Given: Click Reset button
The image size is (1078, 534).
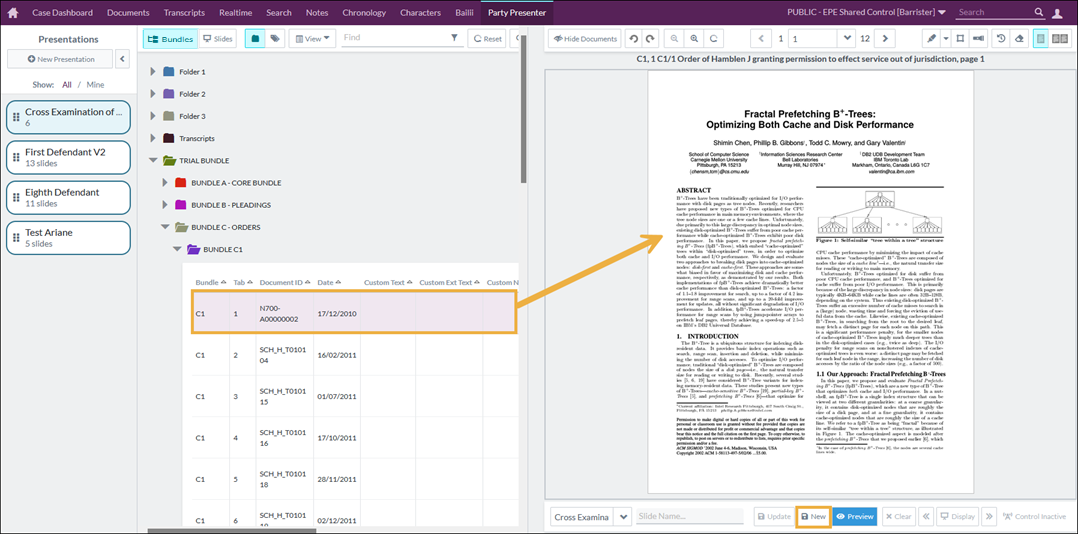Looking at the screenshot, I should click(x=486, y=38).
